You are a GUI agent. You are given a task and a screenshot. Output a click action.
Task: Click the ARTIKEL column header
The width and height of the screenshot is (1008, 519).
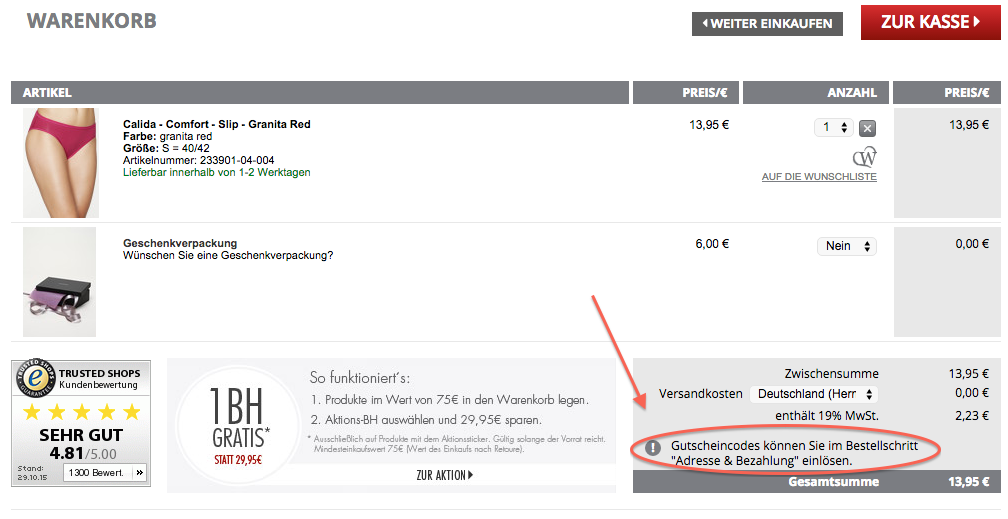47,93
